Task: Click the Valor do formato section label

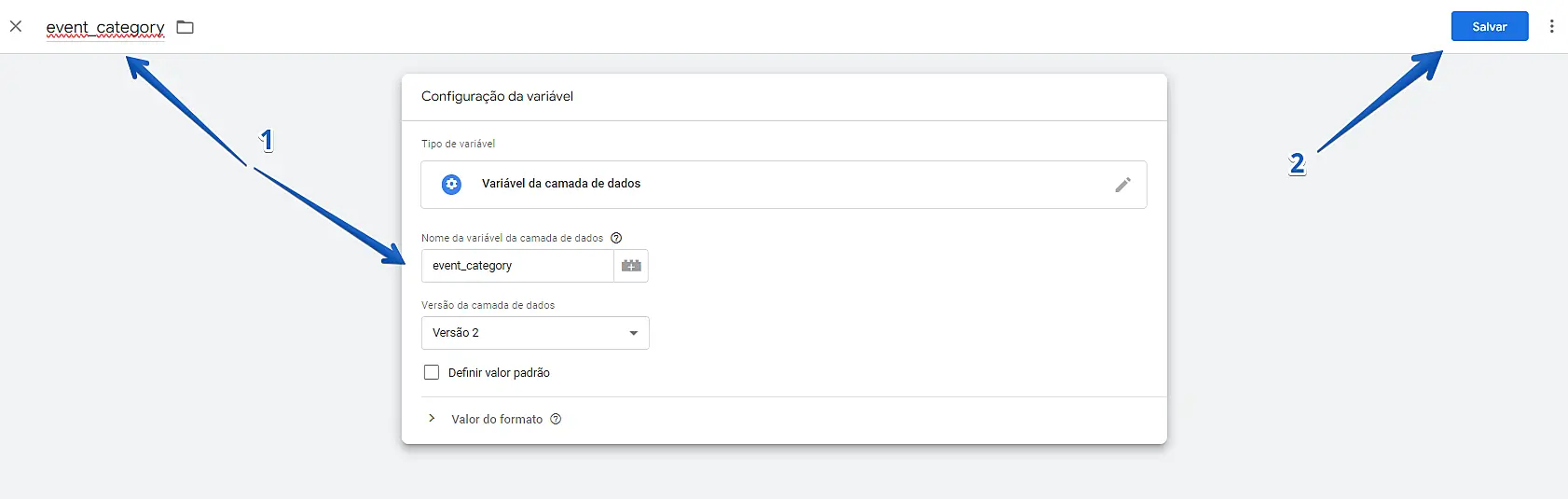Action: 497,420
